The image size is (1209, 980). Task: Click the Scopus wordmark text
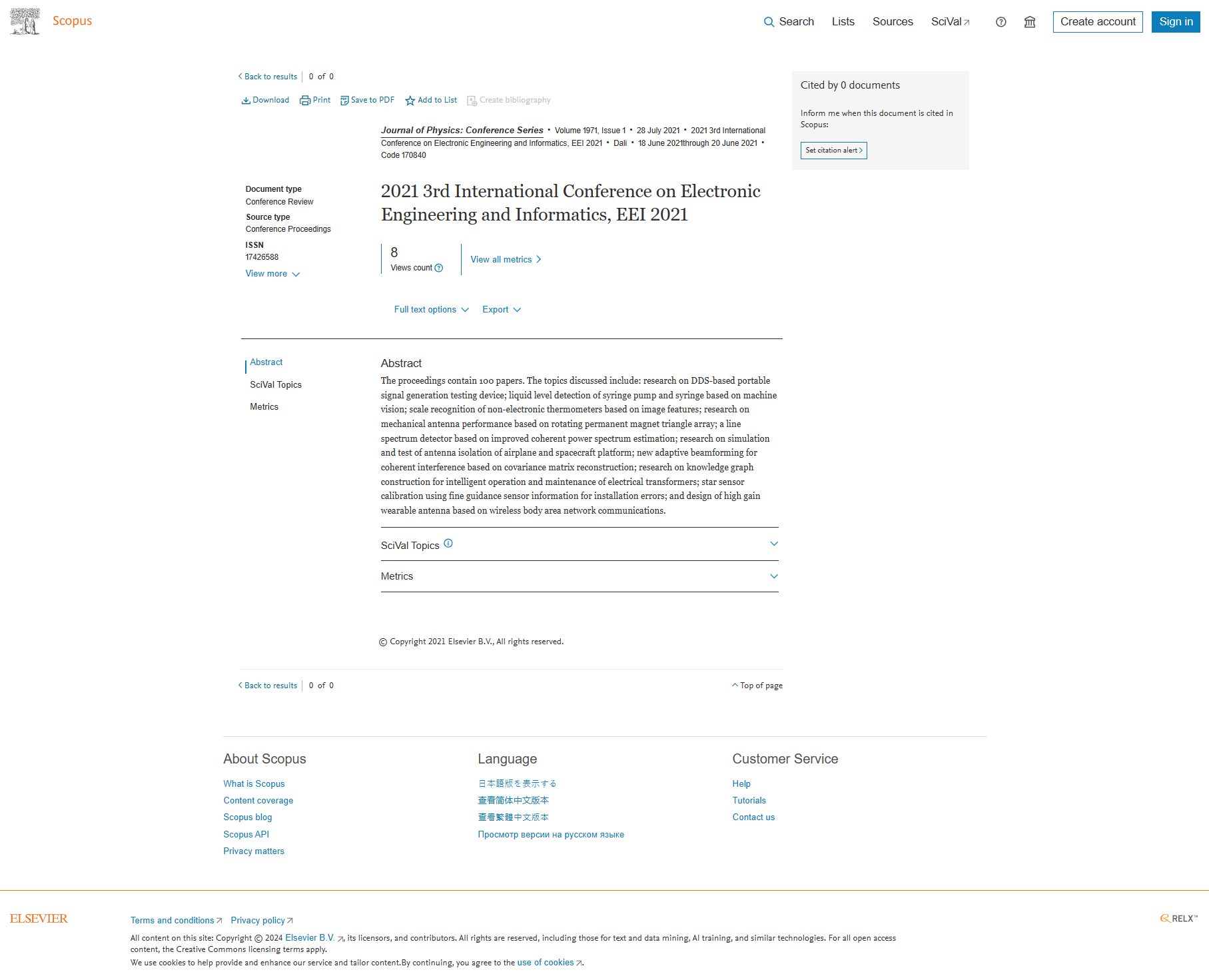click(73, 21)
